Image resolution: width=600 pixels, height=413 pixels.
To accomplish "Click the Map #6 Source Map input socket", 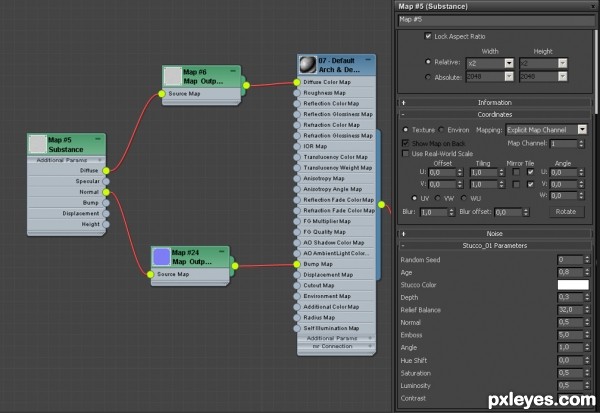I will [x=162, y=94].
